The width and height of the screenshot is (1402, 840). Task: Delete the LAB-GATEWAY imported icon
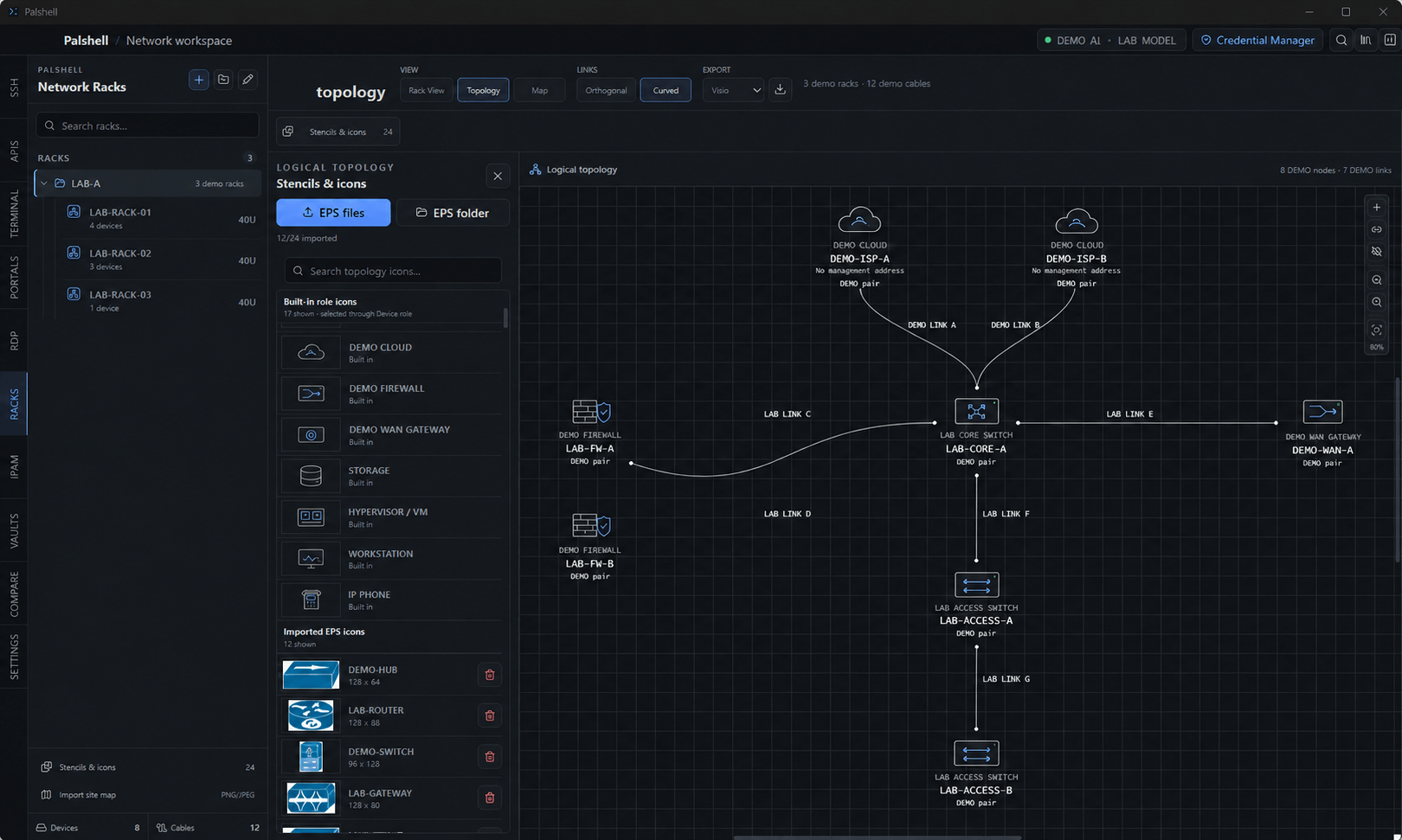[490, 798]
